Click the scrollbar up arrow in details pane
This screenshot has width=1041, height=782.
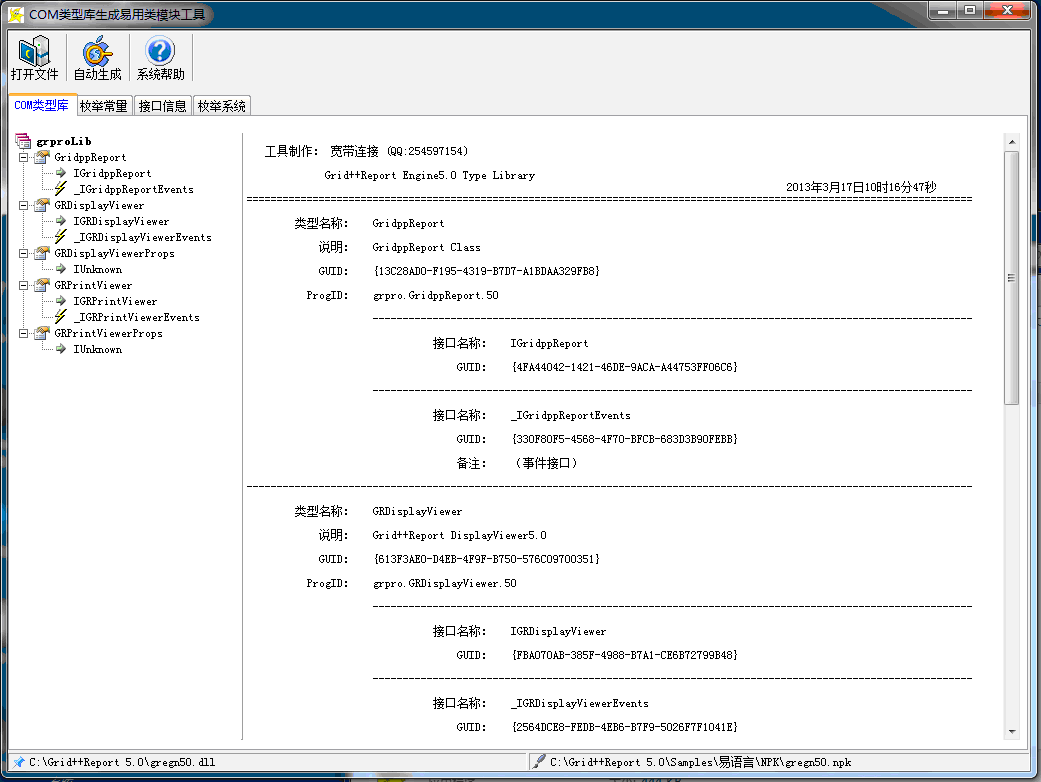[1012, 141]
